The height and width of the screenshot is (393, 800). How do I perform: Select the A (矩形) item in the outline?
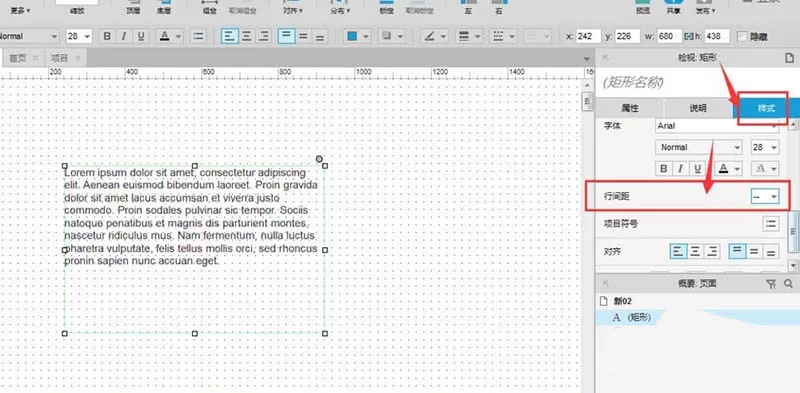(697, 317)
